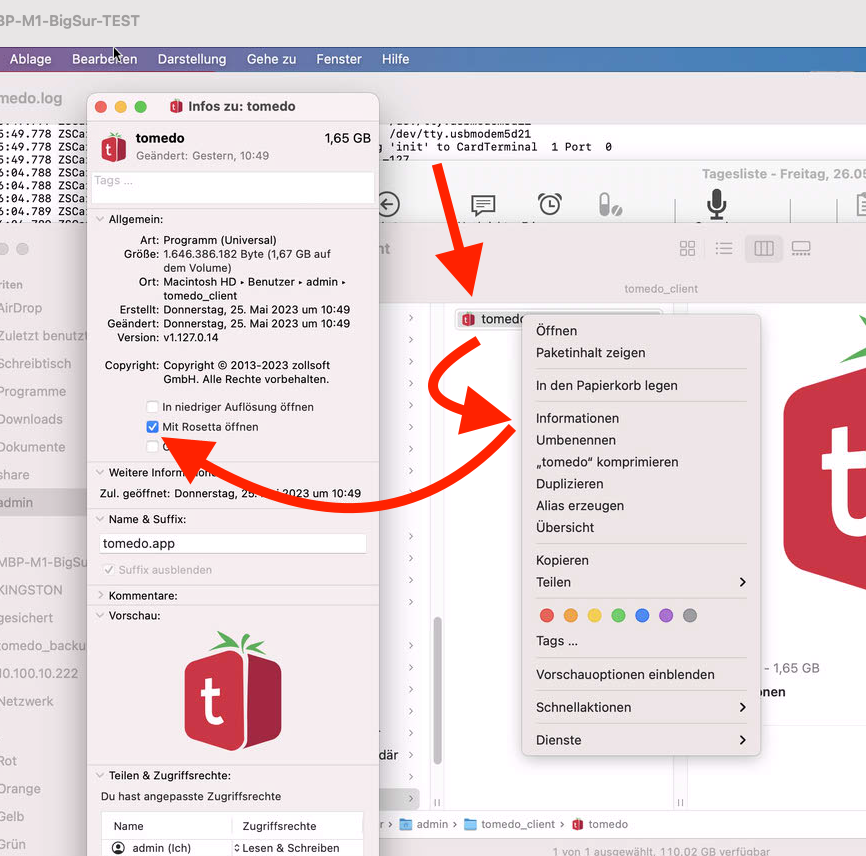Switch Finder to column view
866x856 pixels.
tap(764, 249)
